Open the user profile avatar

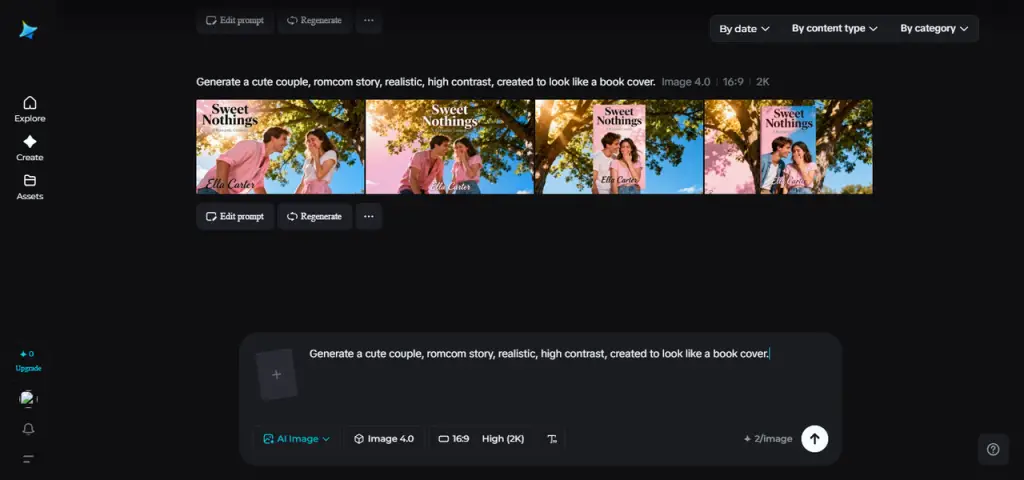coord(28,399)
